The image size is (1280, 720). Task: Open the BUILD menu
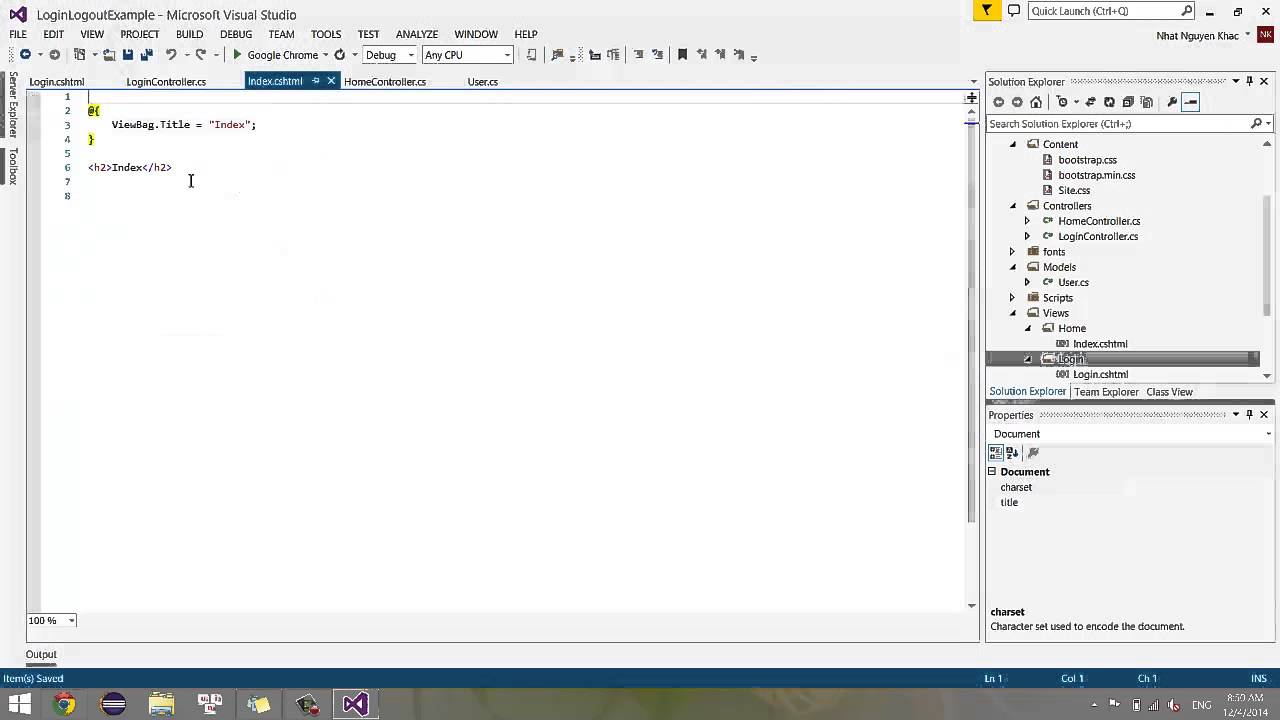tap(189, 34)
